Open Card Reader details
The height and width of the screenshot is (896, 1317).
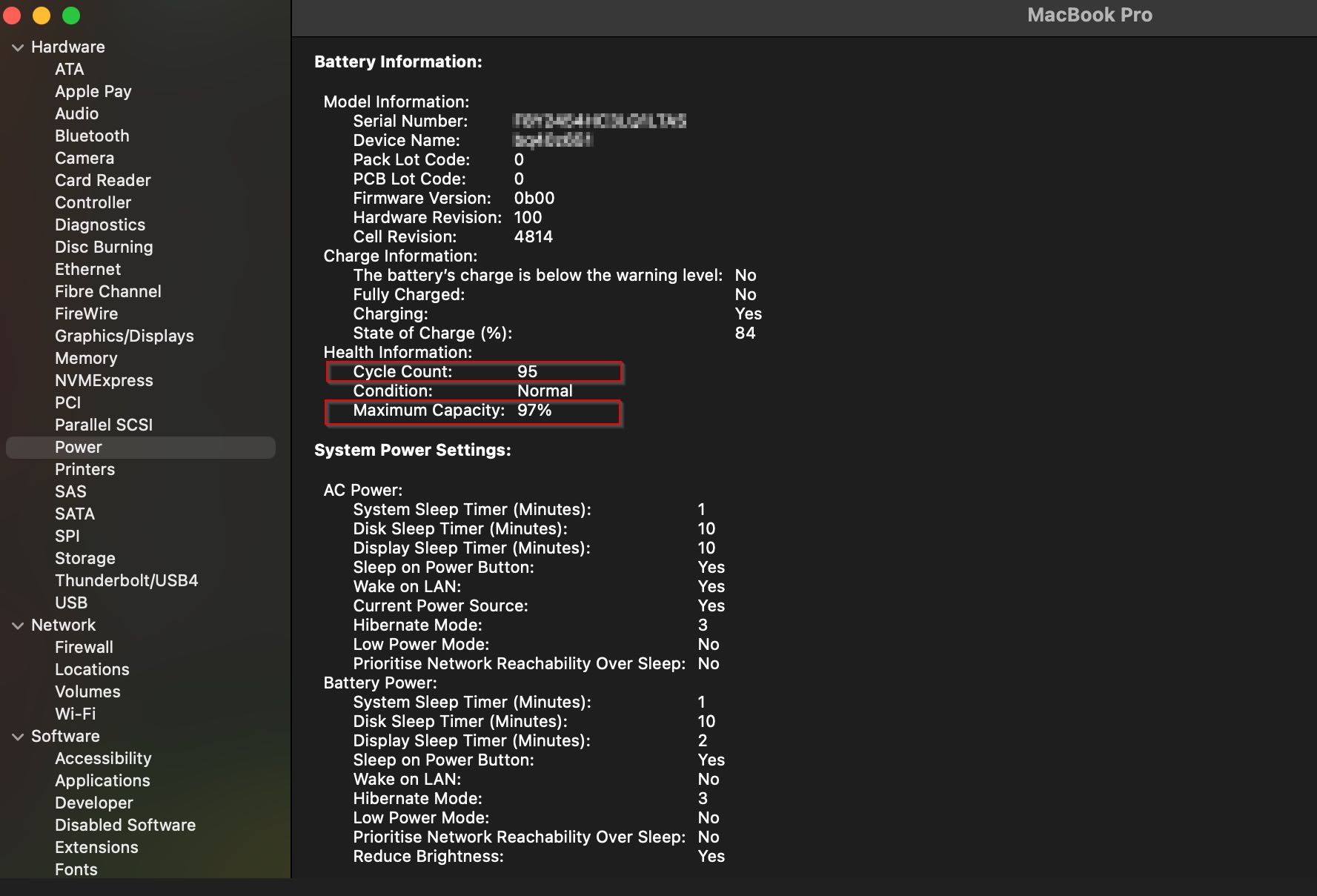coord(103,180)
